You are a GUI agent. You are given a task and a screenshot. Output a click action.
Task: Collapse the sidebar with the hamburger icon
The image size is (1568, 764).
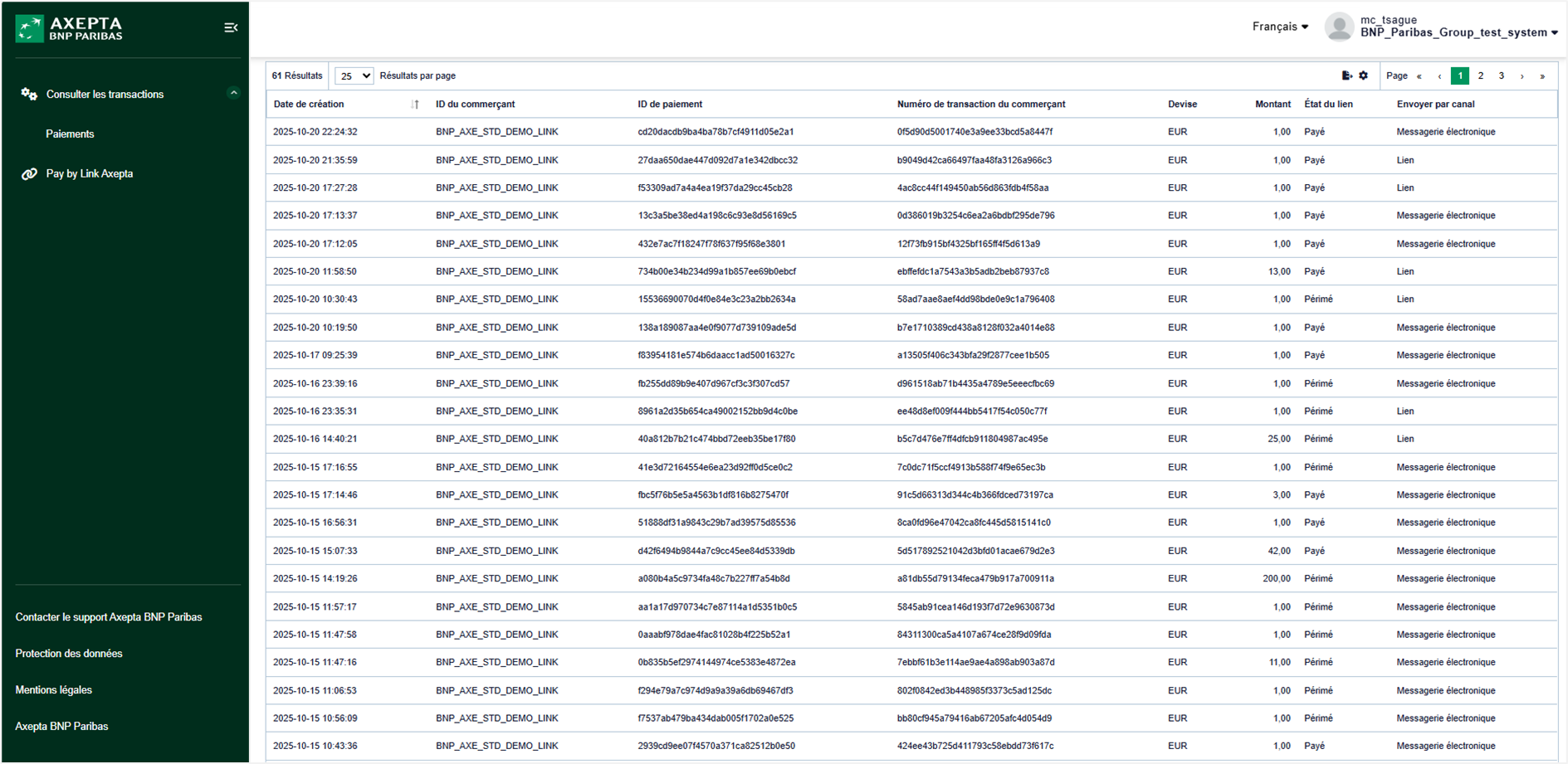[x=231, y=28]
